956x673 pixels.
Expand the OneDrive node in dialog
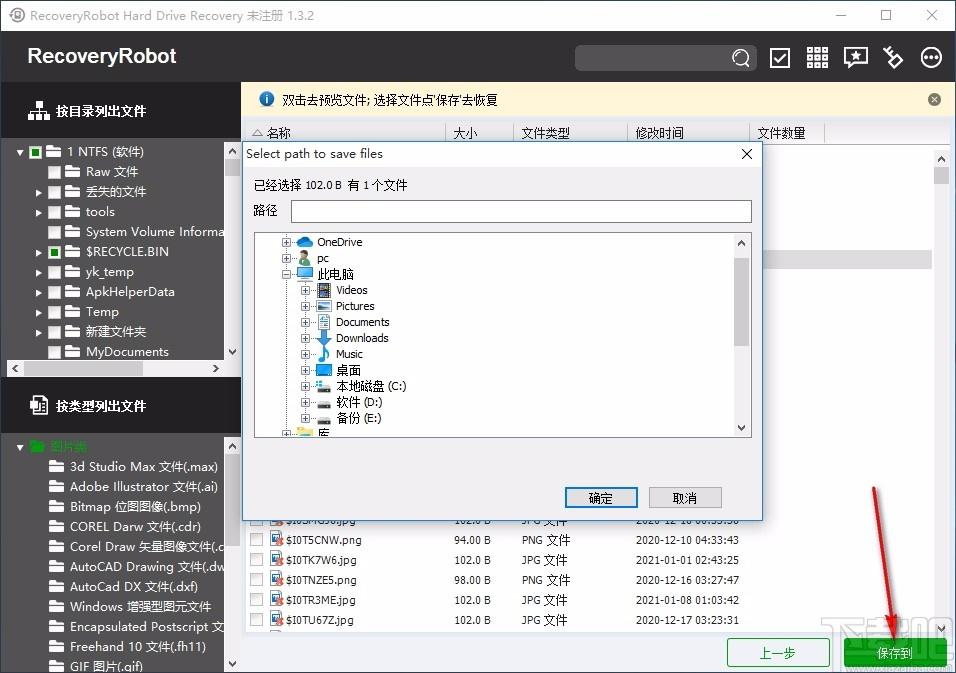tap(286, 242)
